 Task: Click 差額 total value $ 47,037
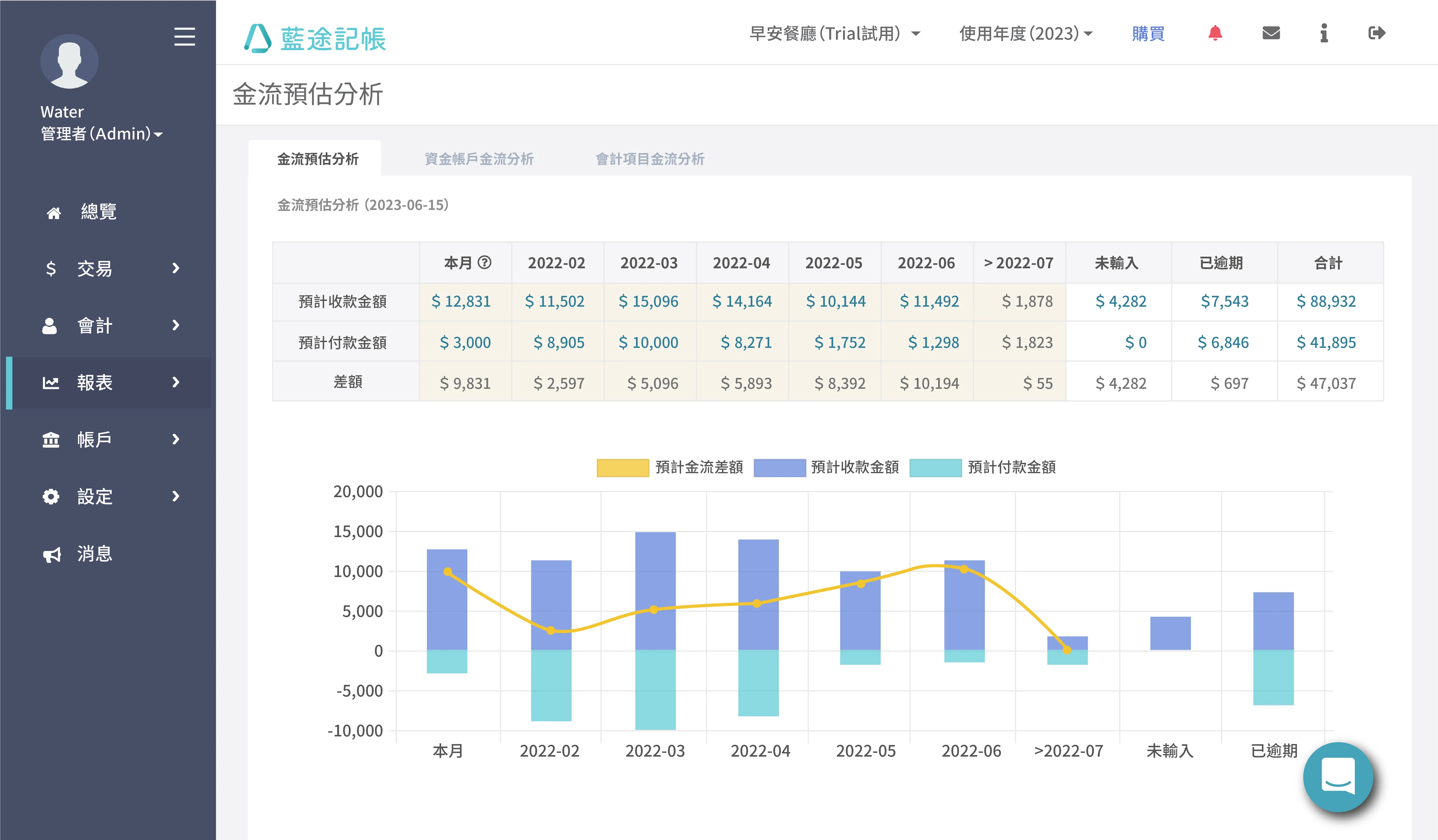click(x=1326, y=383)
